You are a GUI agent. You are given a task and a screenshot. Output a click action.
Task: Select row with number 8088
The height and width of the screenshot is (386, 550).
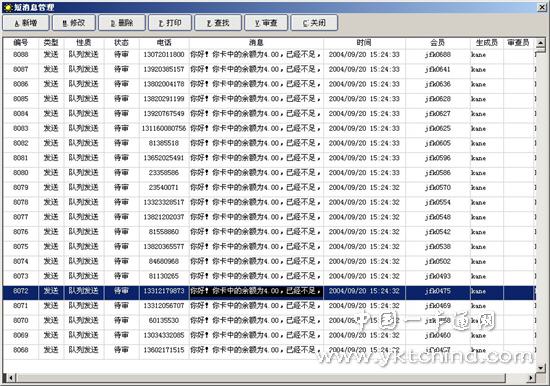click(x=269, y=55)
